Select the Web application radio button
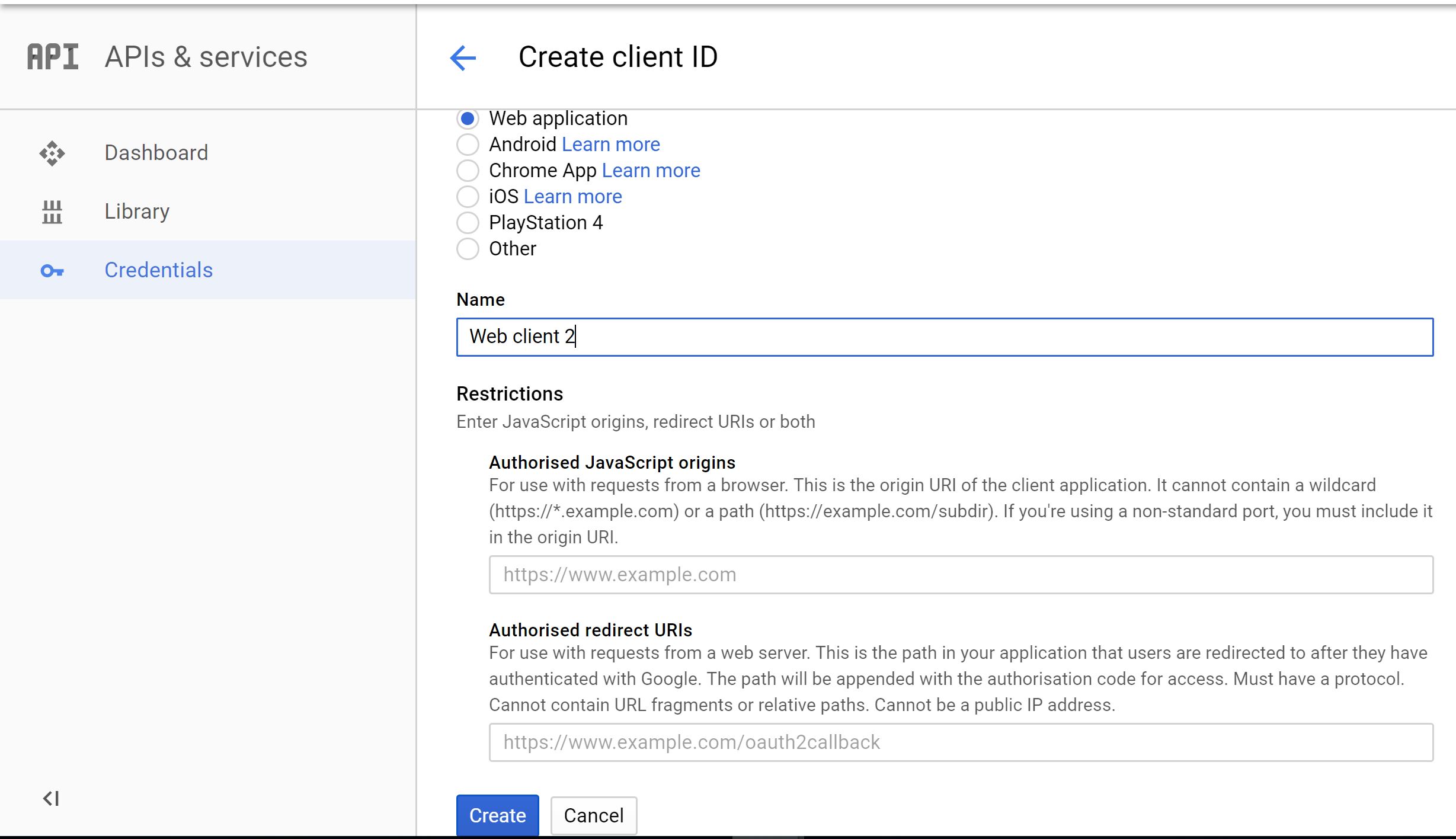Image resolution: width=1456 pixels, height=839 pixels. [468, 119]
